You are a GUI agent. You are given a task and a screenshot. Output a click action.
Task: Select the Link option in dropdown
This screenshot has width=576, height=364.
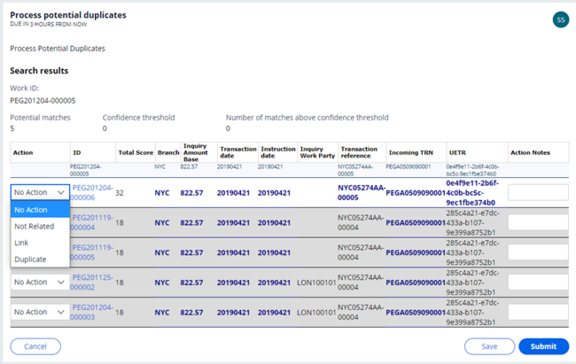[40, 243]
